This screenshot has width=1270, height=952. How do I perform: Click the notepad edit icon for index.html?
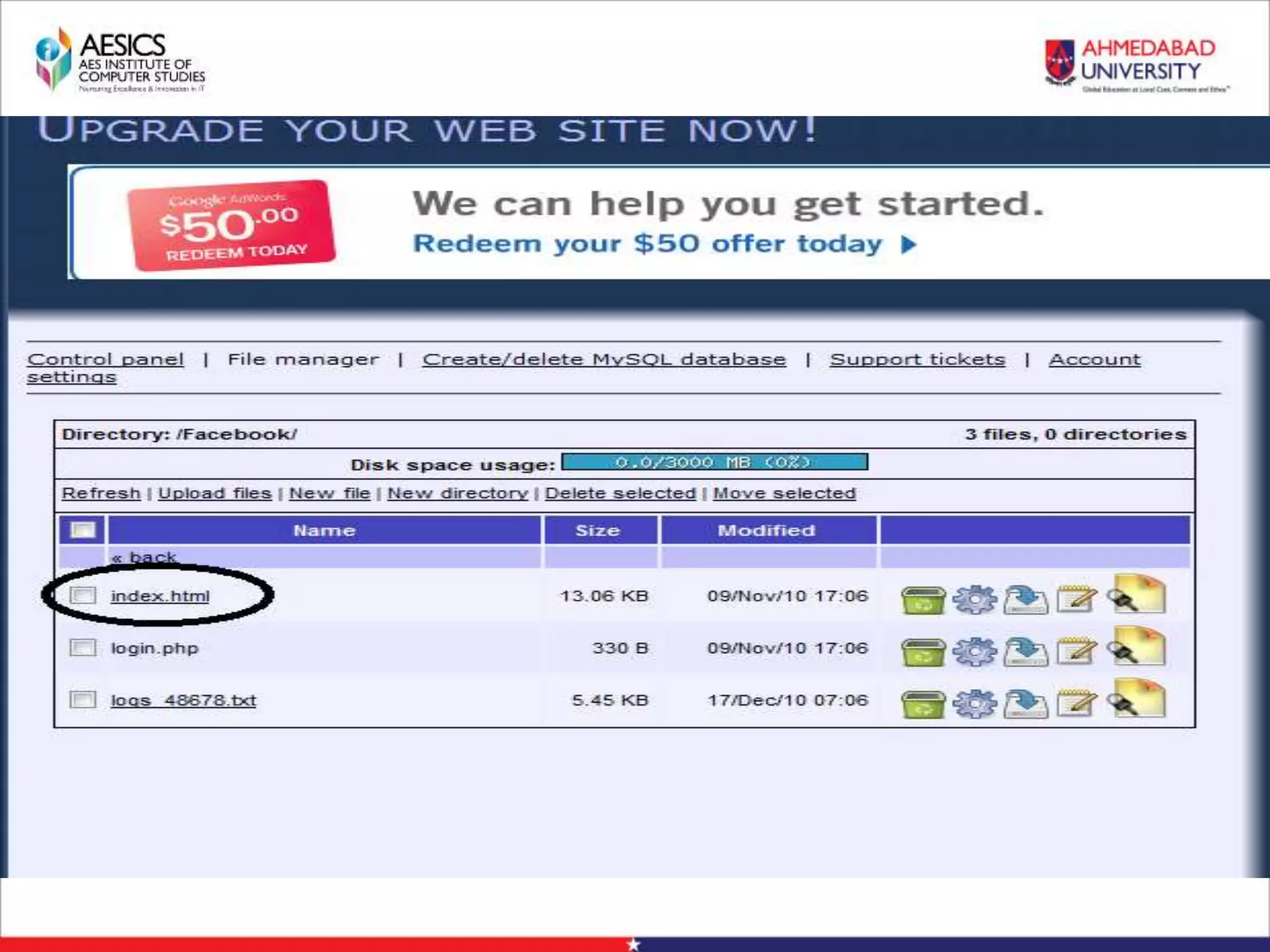tap(1077, 599)
